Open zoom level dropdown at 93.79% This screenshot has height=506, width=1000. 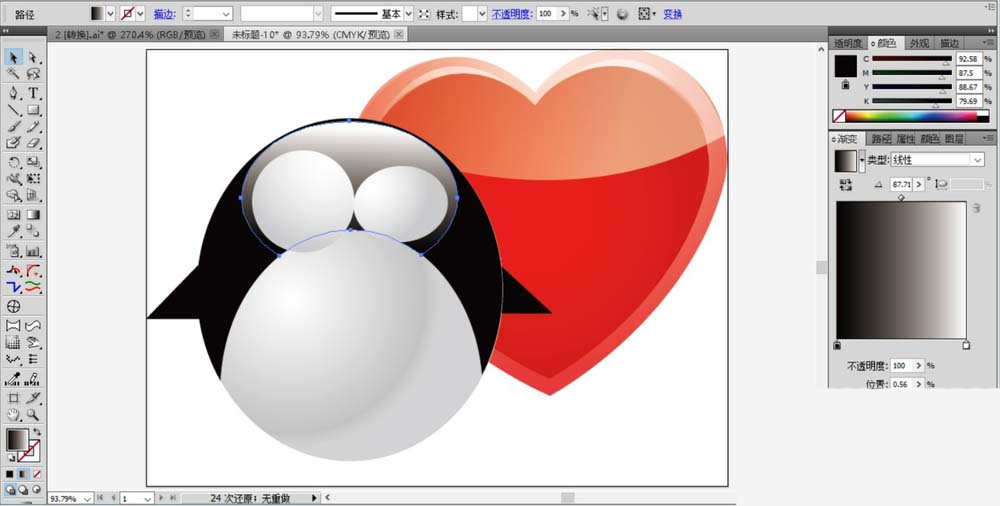point(87,498)
